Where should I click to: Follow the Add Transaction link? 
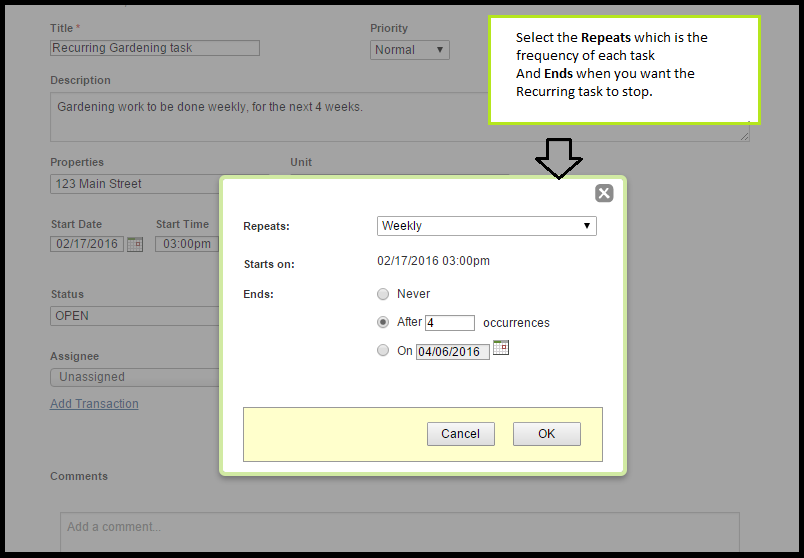tap(94, 404)
